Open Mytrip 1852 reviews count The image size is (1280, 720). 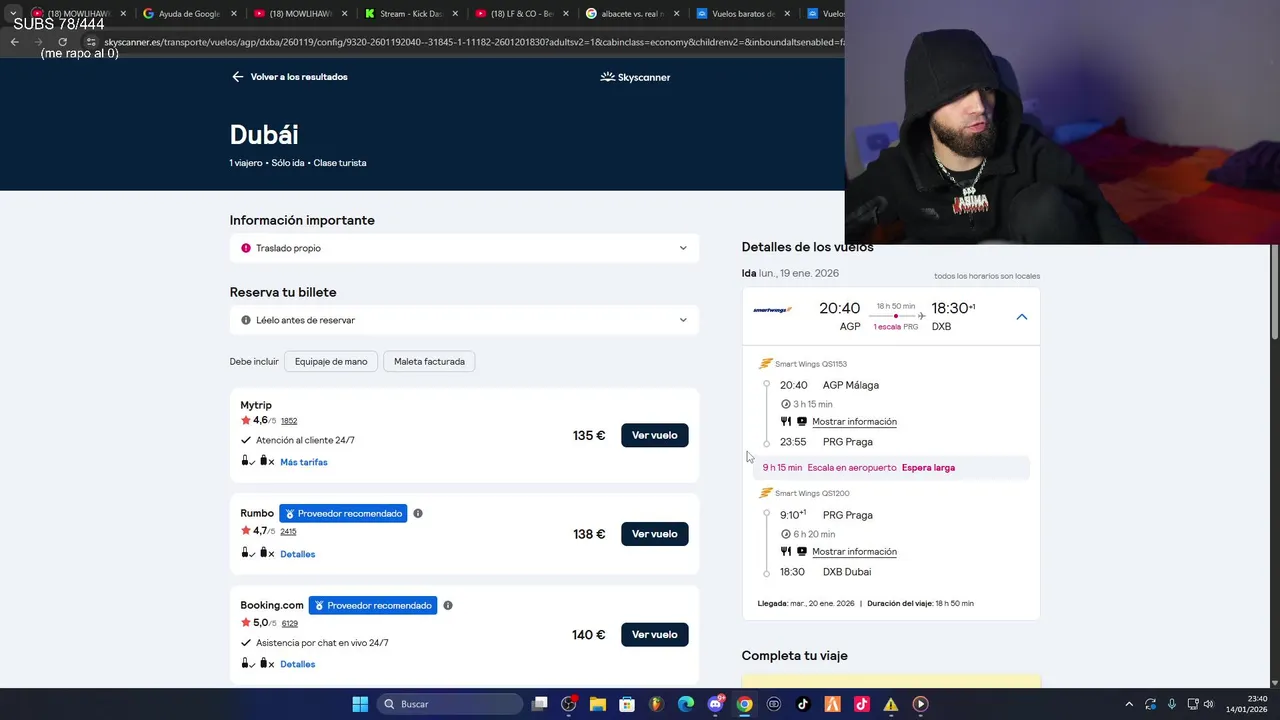click(x=289, y=421)
